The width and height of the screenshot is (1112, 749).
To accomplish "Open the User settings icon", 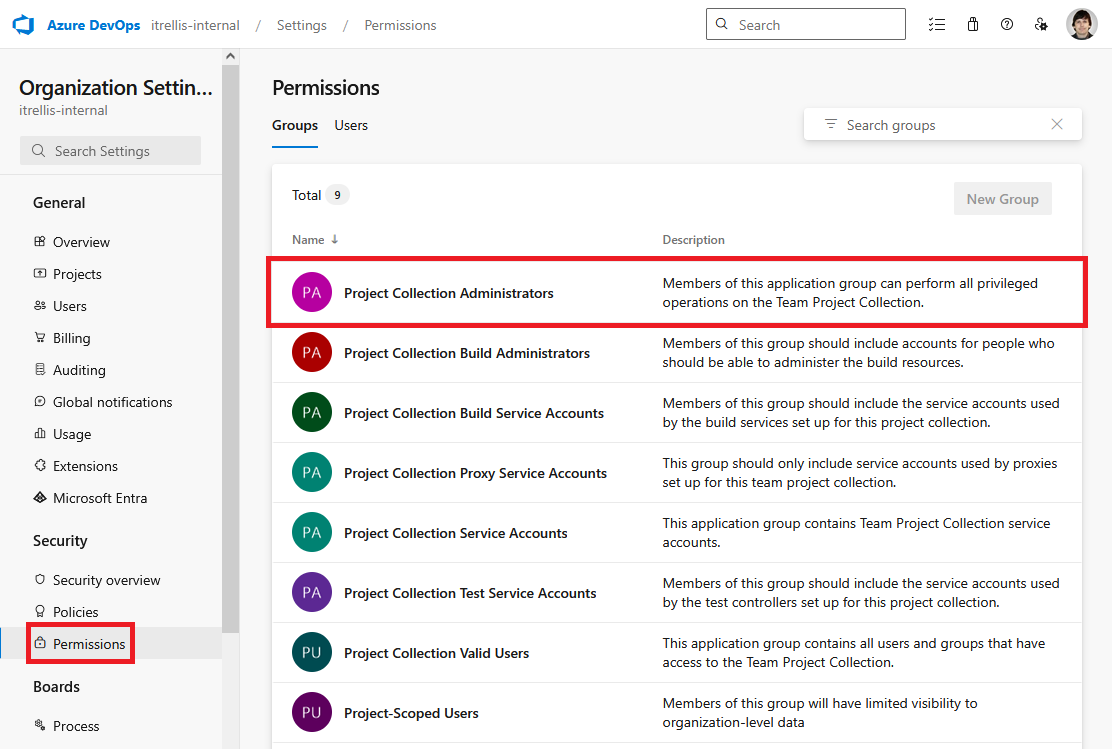I will (x=1041, y=25).
